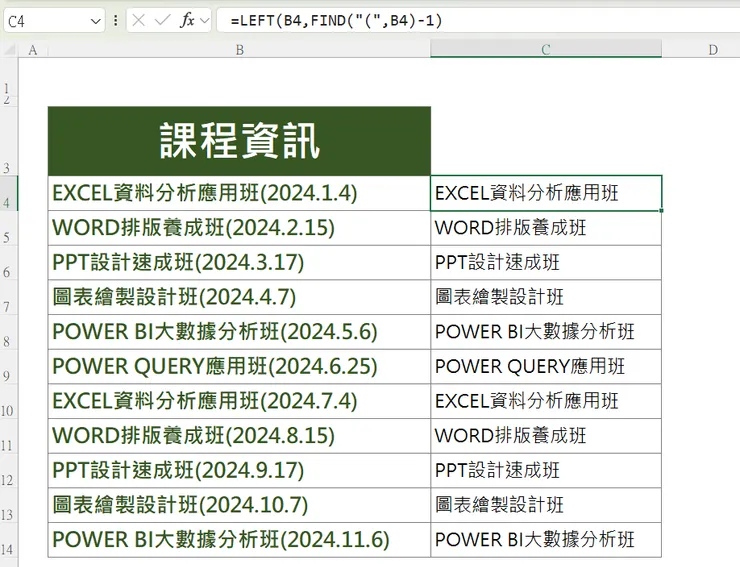
Task: Select column A header
Action: pyautogui.click(x=33, y=49)
